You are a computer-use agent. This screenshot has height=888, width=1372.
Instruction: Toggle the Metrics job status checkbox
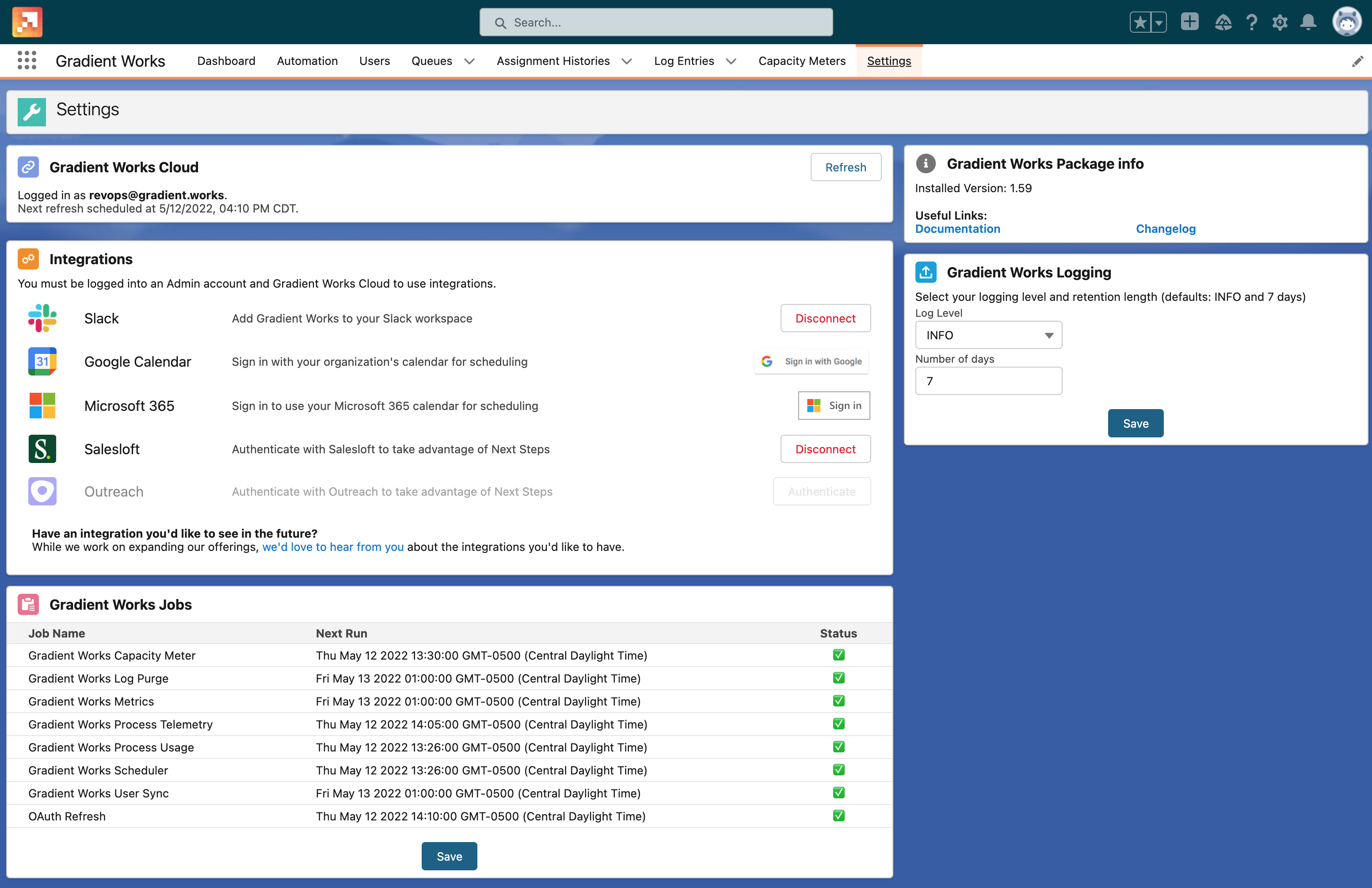pos(838,701)
